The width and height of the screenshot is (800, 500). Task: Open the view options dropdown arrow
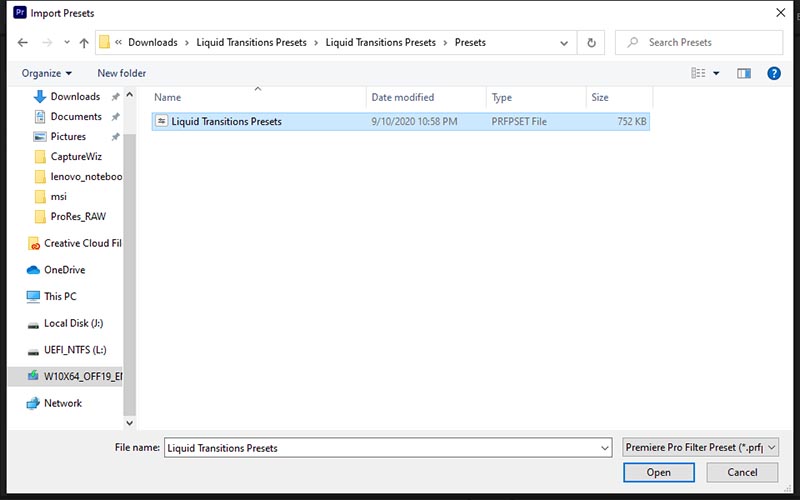click(716, 73)
